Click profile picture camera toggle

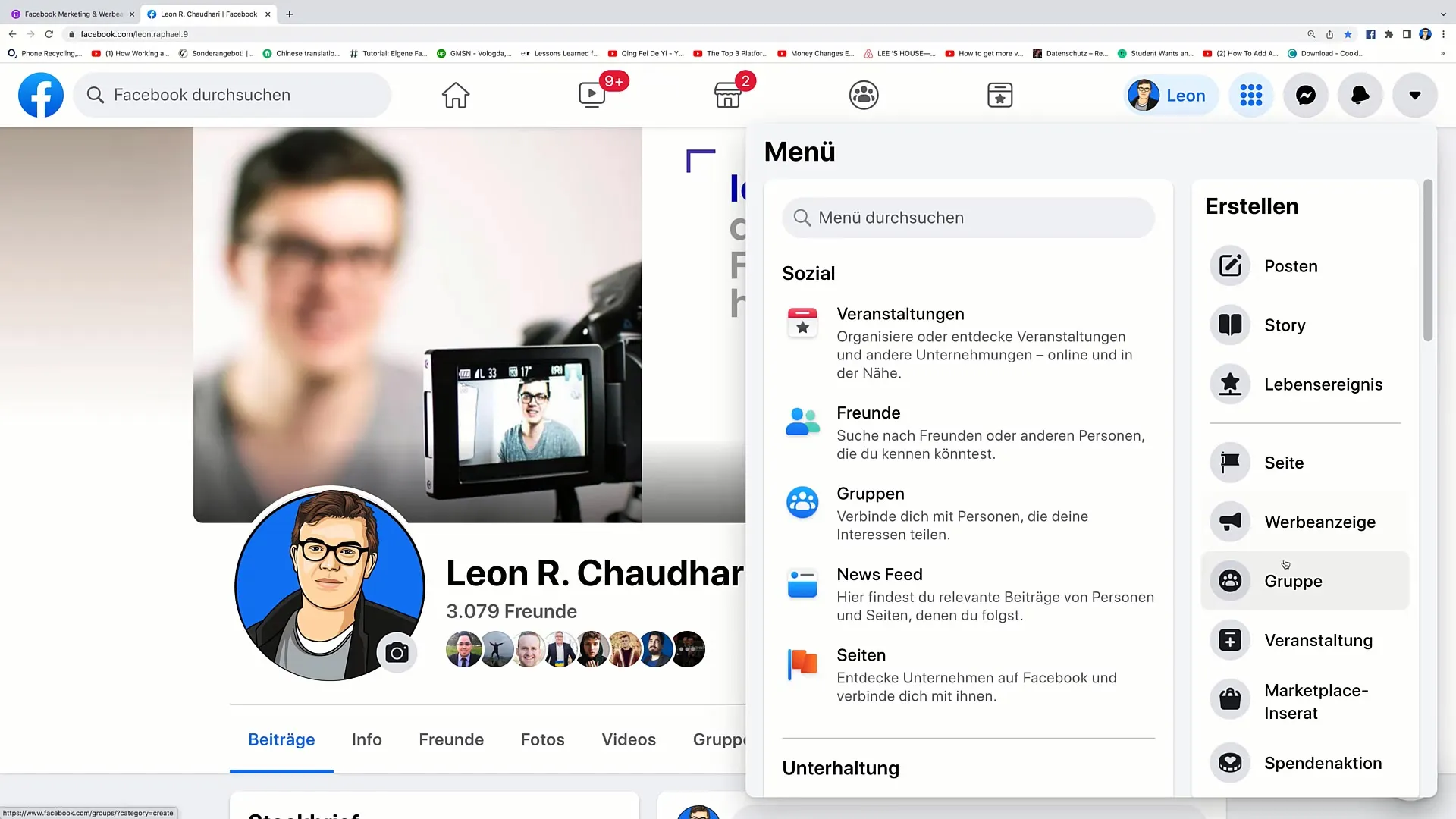pos(398,652)
